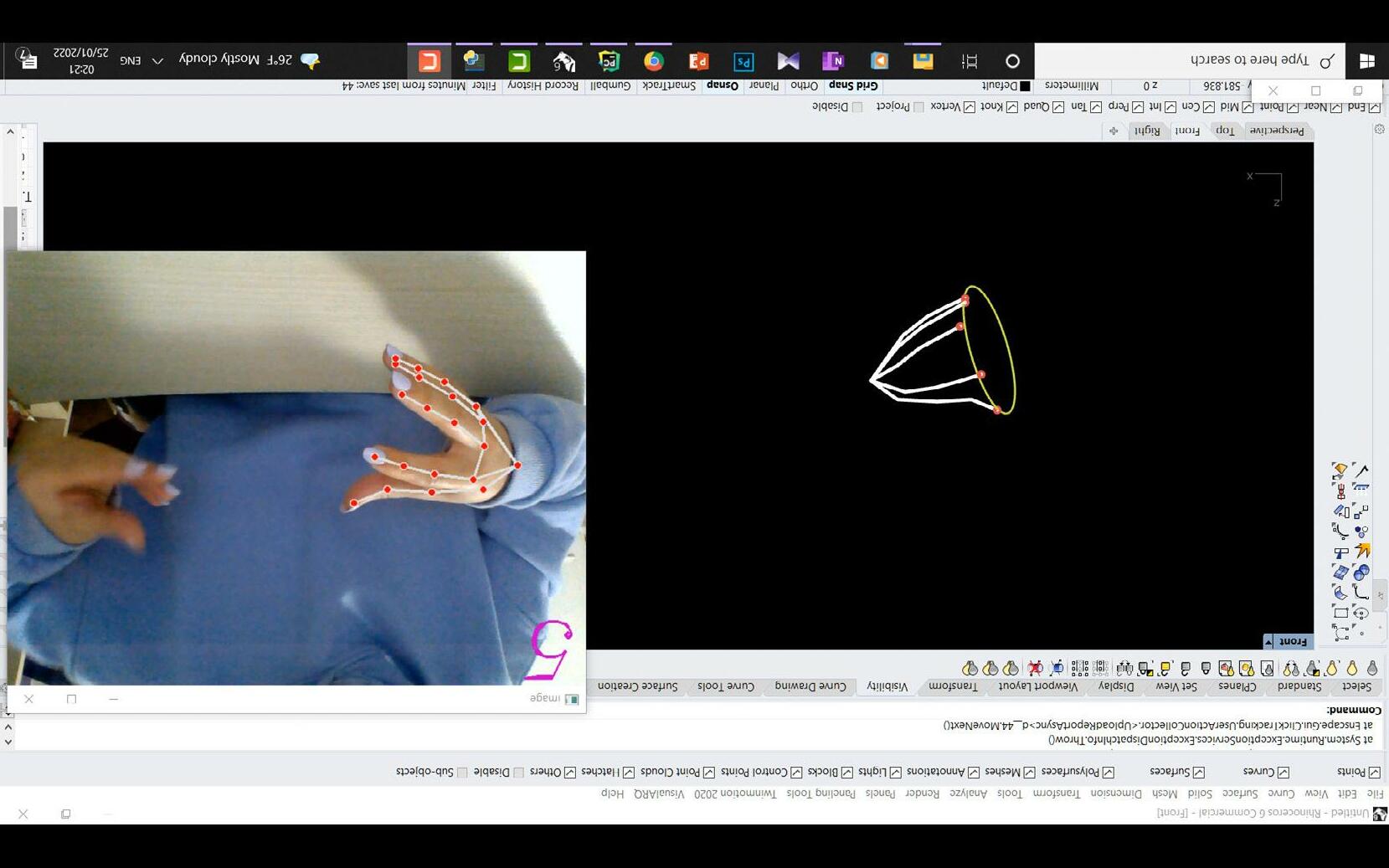Enable the Sub-objects filter checkbox

(x=462, y=772)
